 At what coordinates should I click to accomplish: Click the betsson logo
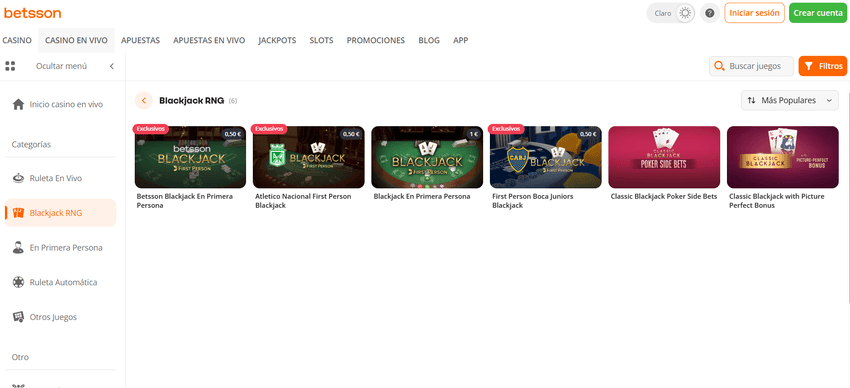click(33, 13)
